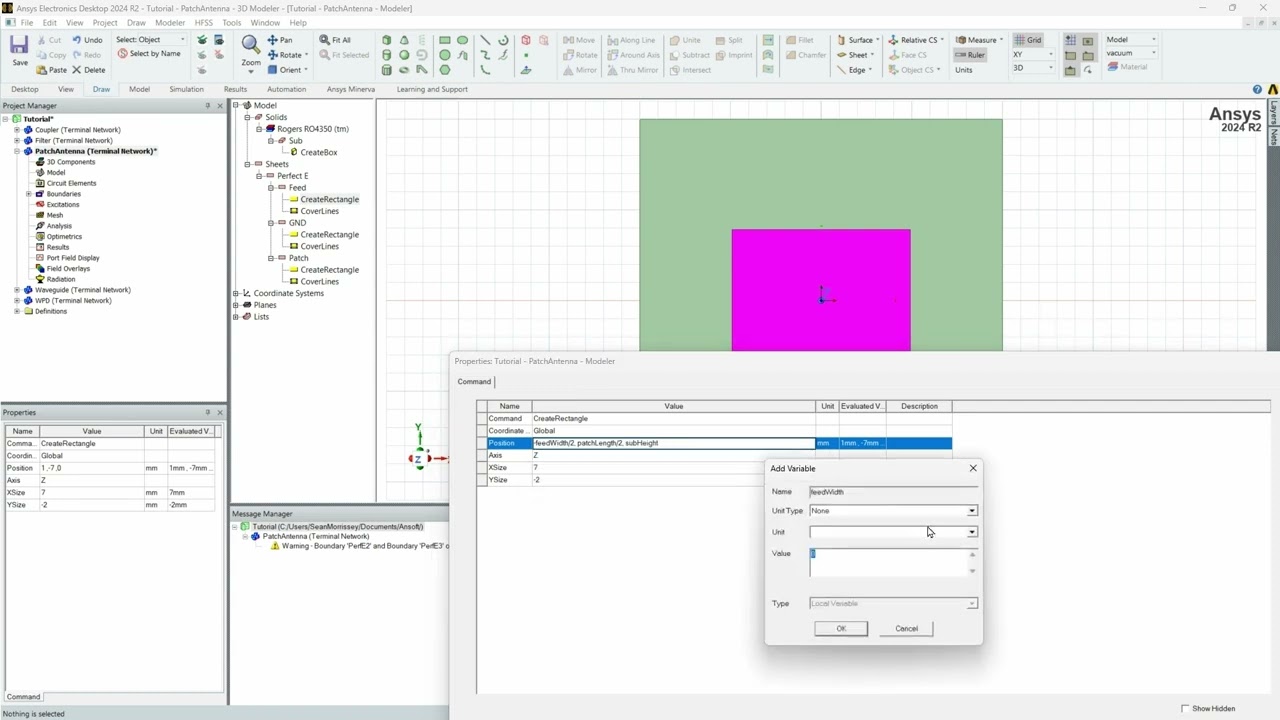
Task: Open the XY plane dropdown
Action: click(x=1050, y=54)
